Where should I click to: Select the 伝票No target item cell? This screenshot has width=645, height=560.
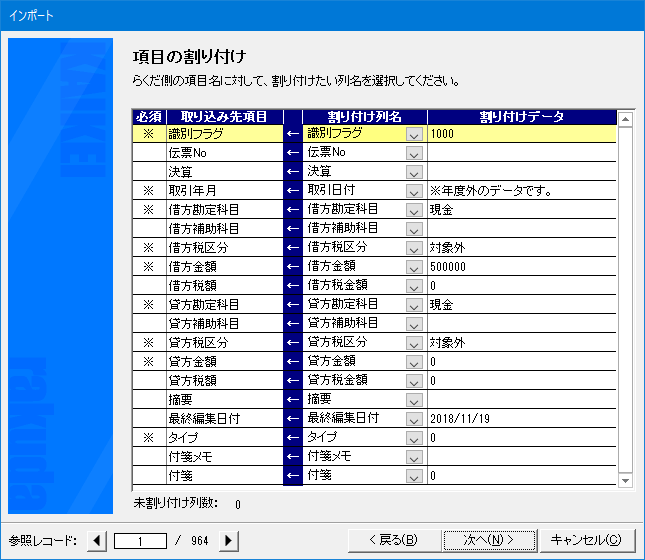coord(225,153)
